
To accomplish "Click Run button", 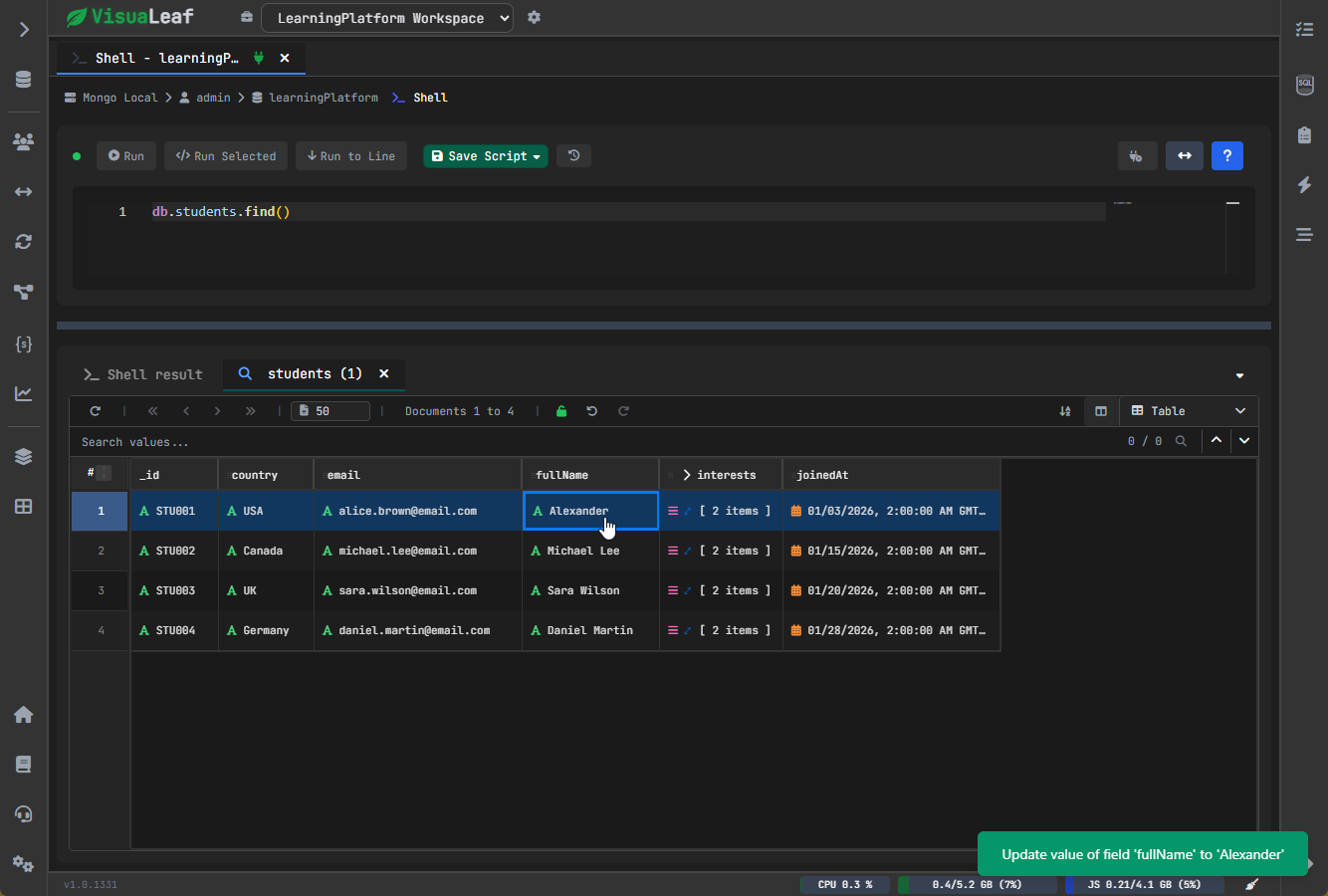I will click(126, 156).
